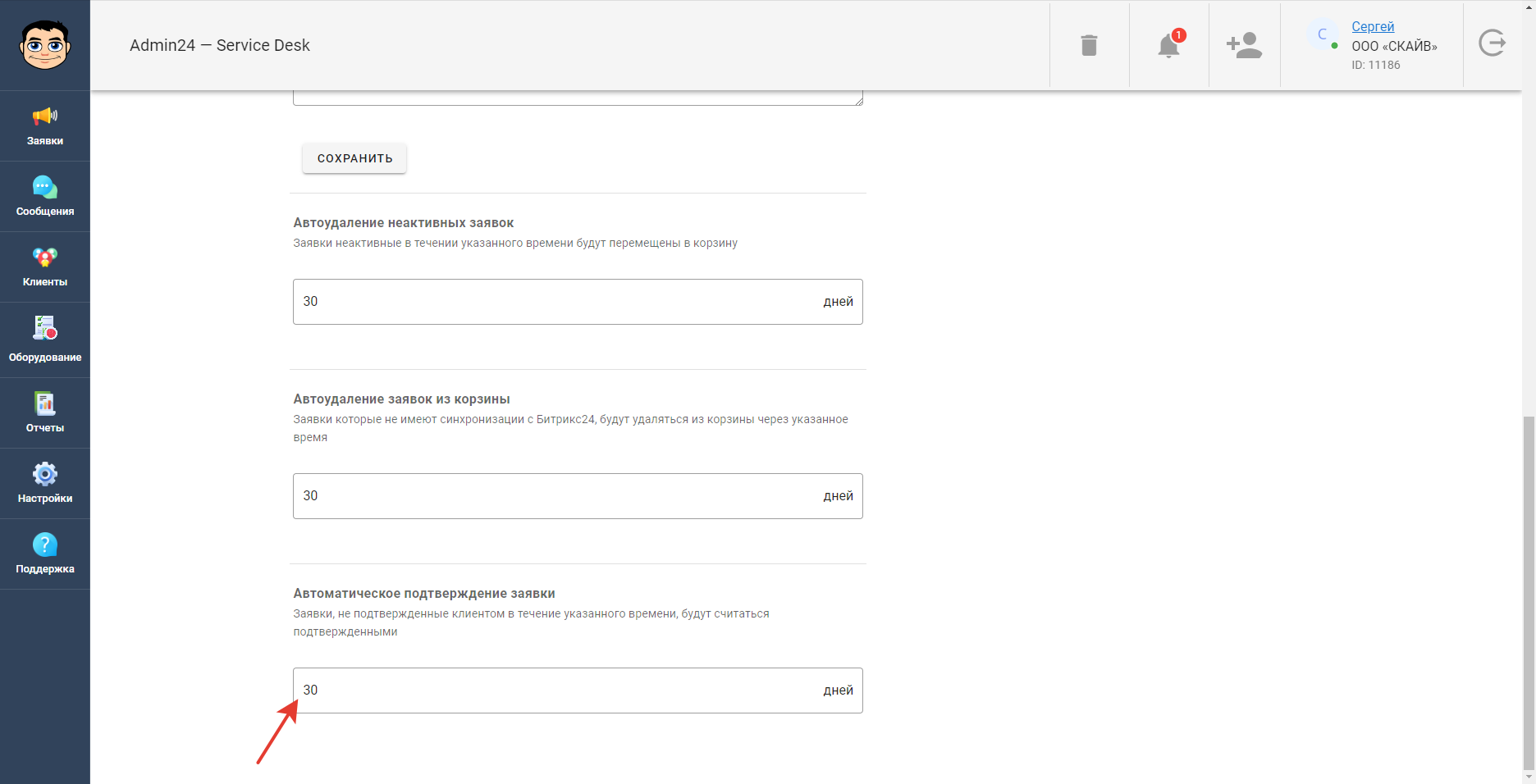Go to the Клиенты section
The height and width of the screenshot is (784, 1536).
pyautogui.click(x=45, y=267)
